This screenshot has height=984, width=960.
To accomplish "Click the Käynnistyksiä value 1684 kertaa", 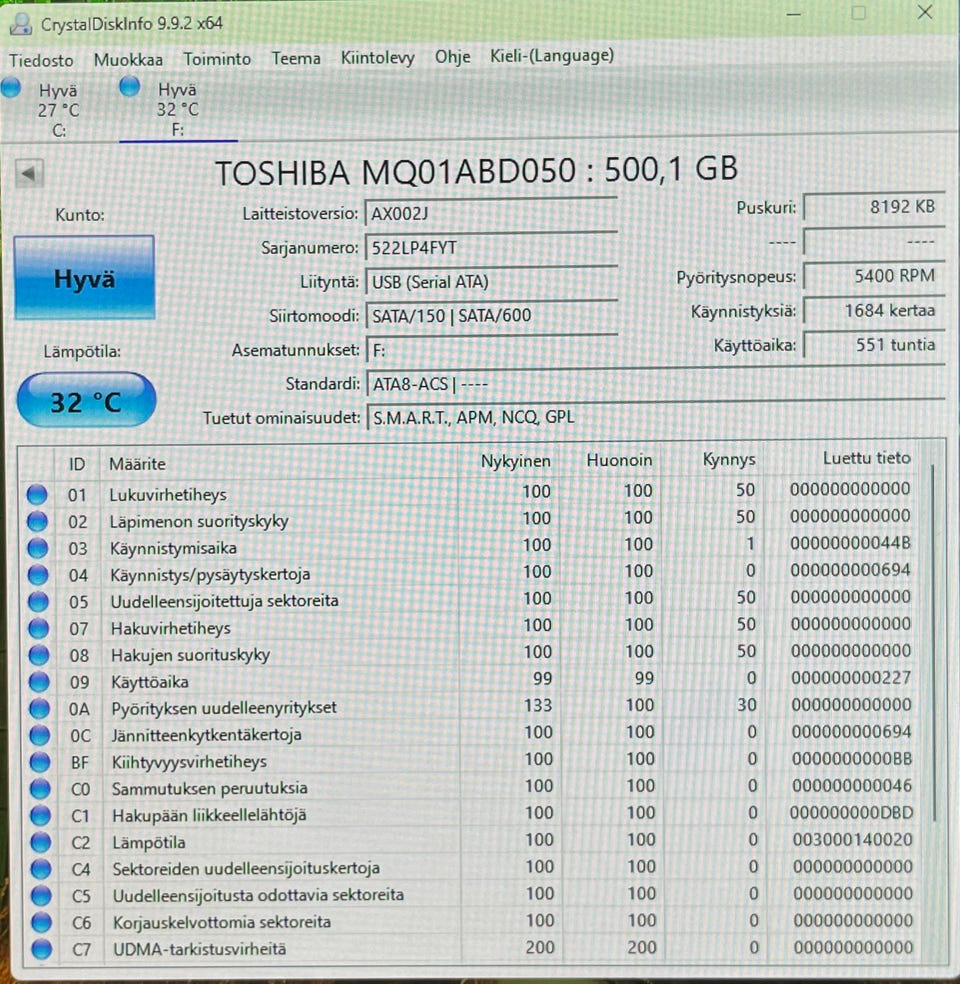I will [x=874, y=311].
